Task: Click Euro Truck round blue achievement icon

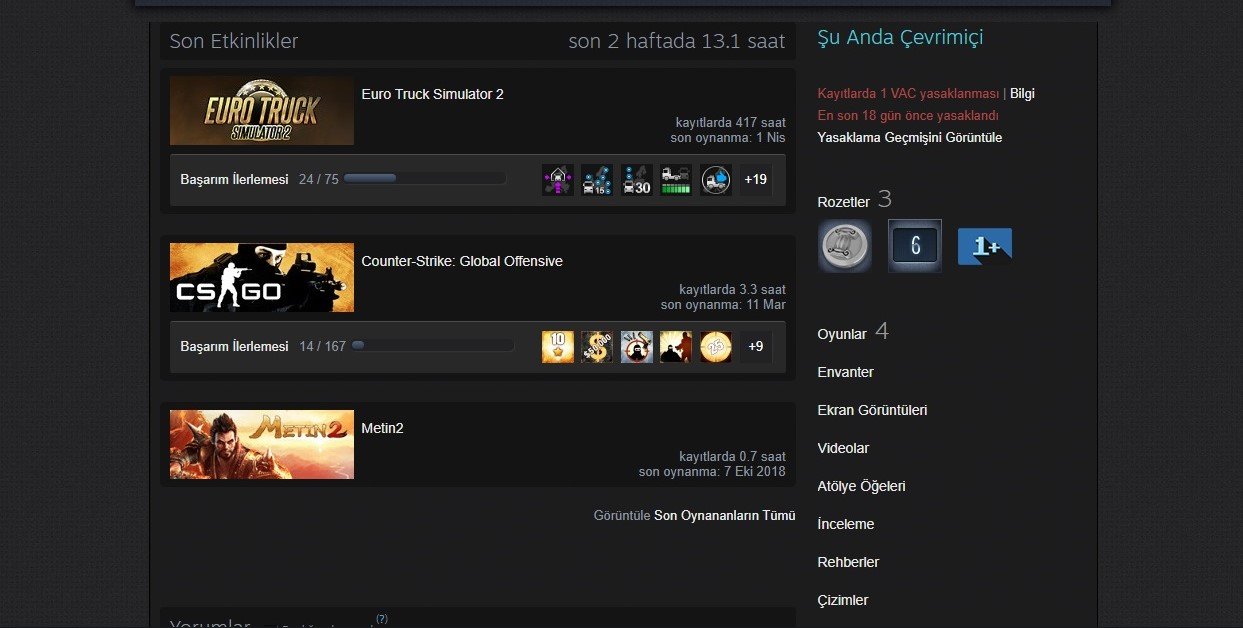Action: click(x=716, y=180)
